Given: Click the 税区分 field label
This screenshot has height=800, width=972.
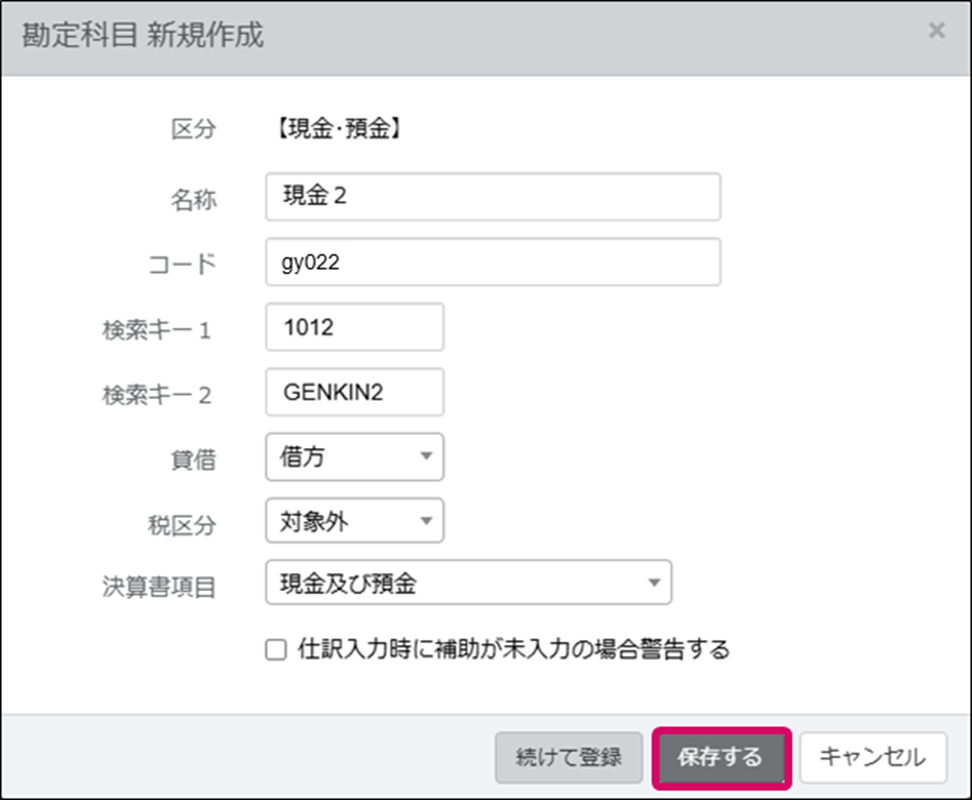Looking at the screenshot, I should [181, 523].
